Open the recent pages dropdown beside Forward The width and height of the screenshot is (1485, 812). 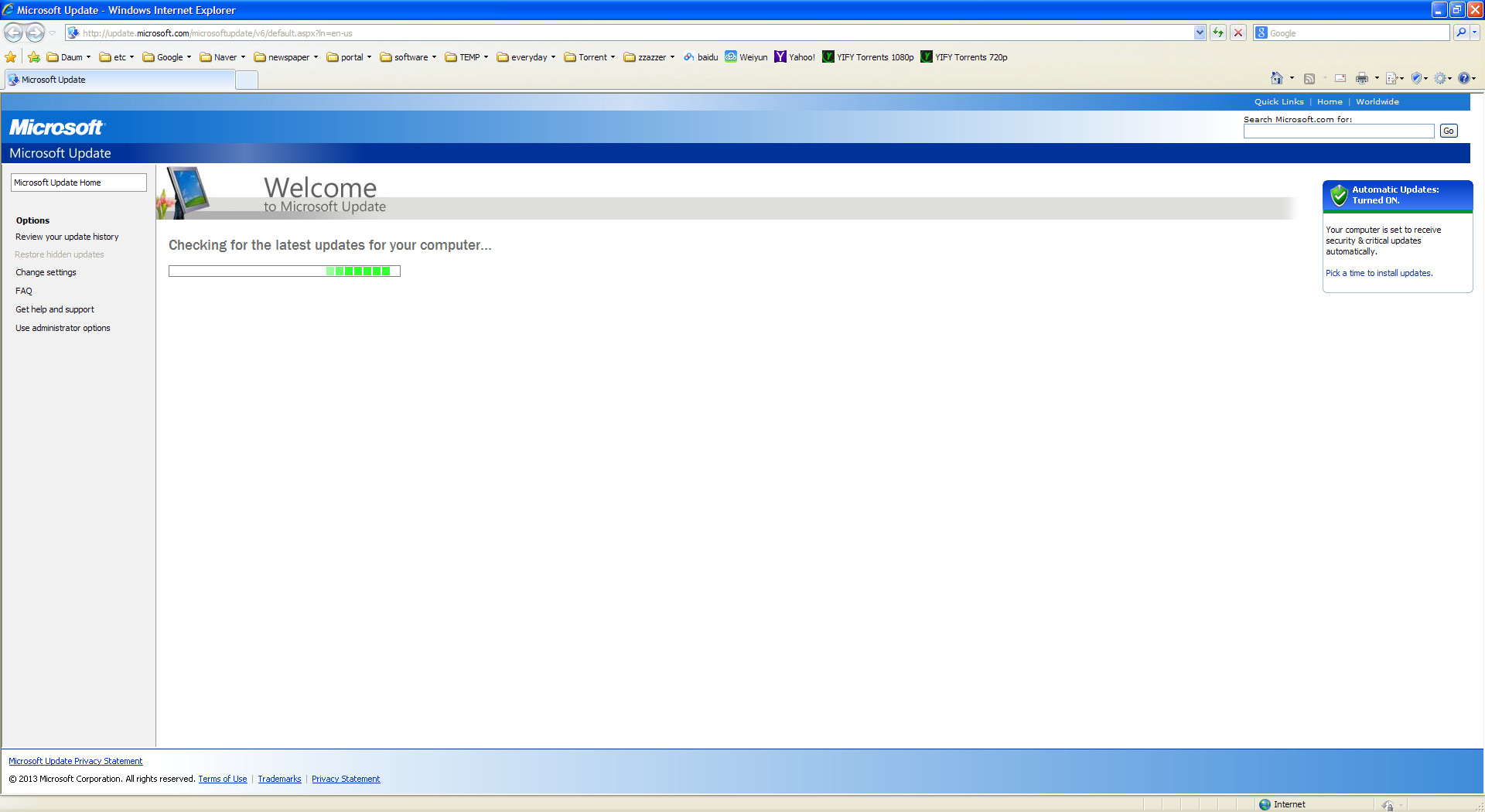coord(53,33)
